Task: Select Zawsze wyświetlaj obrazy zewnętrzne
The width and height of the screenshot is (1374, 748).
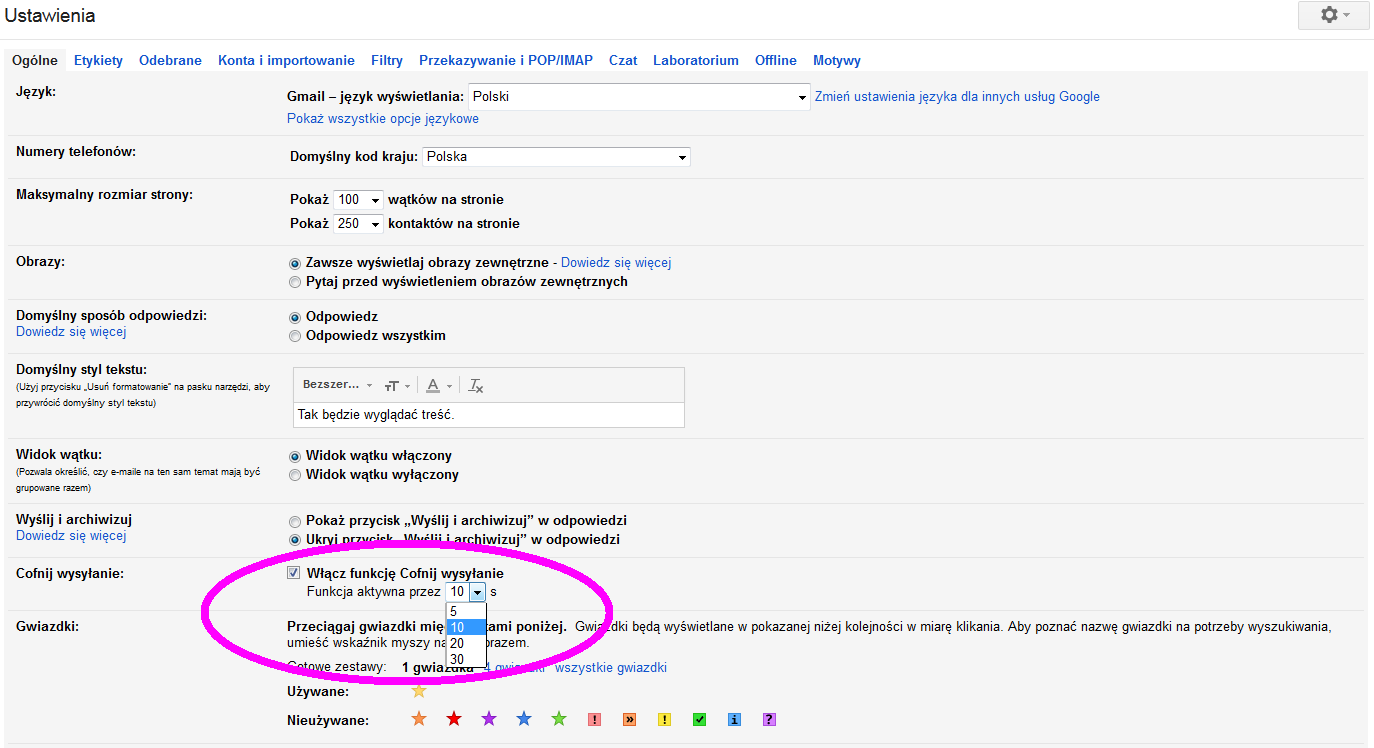Action: pos(294,263)
